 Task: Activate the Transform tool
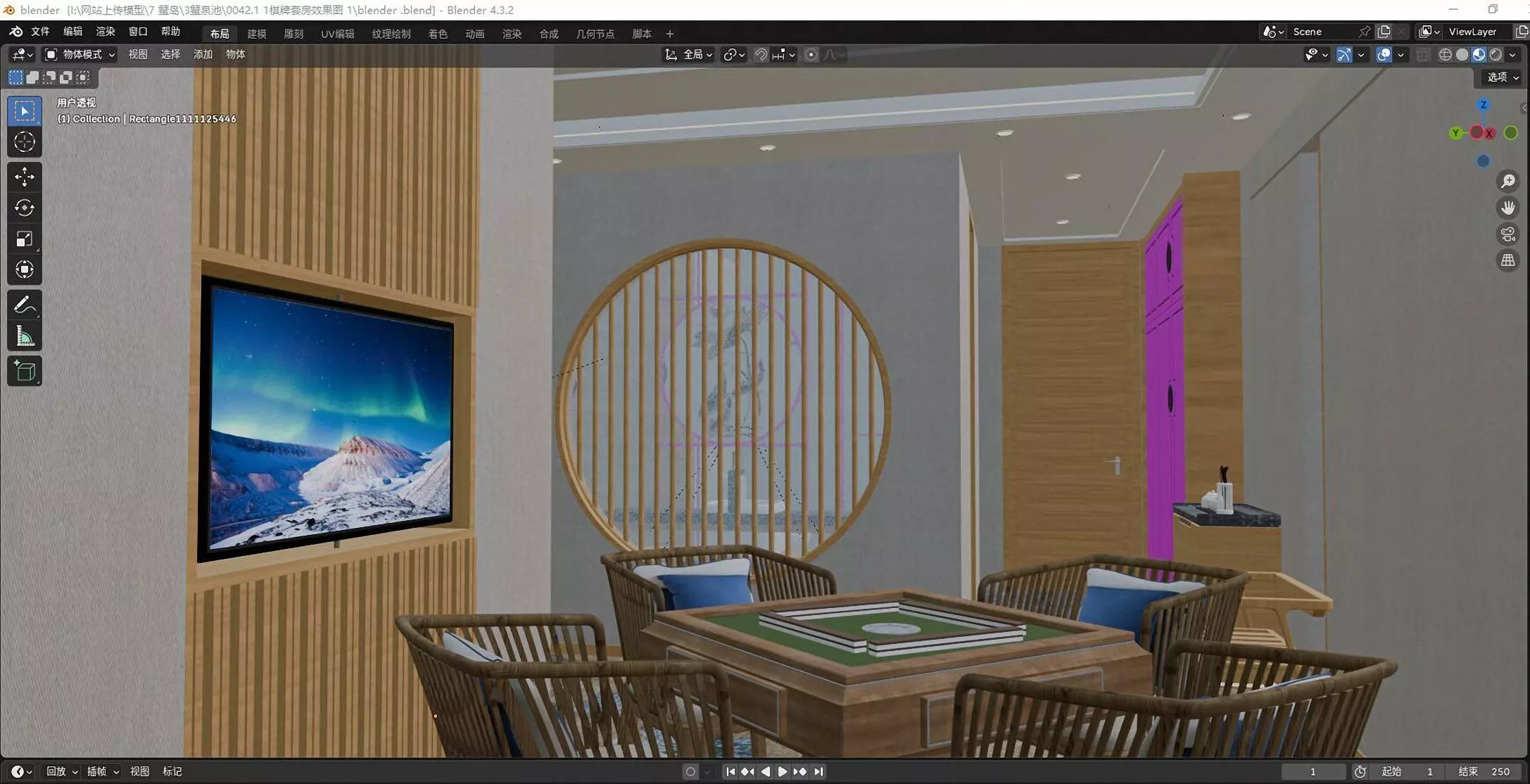[x=25, y=270]
